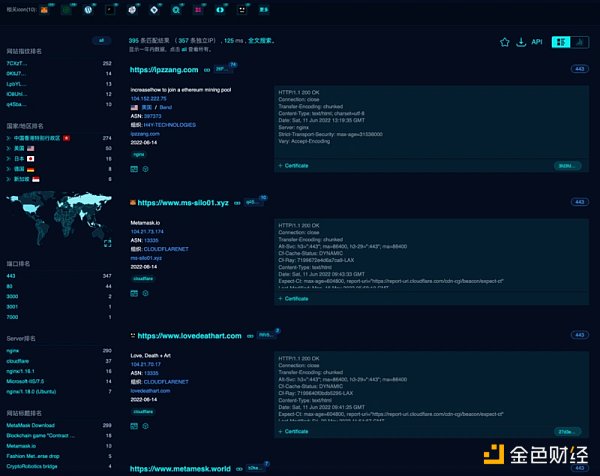Click the star icon to favorite this search

[504, 43]
